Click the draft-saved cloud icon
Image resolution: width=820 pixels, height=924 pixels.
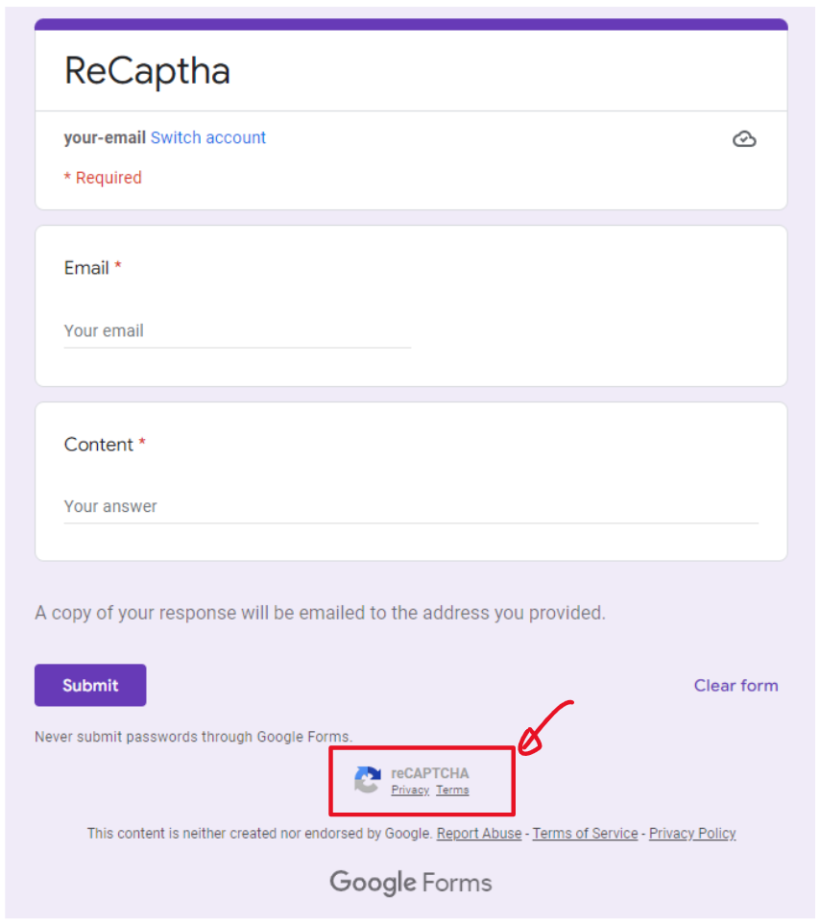[x=744, y=139]
